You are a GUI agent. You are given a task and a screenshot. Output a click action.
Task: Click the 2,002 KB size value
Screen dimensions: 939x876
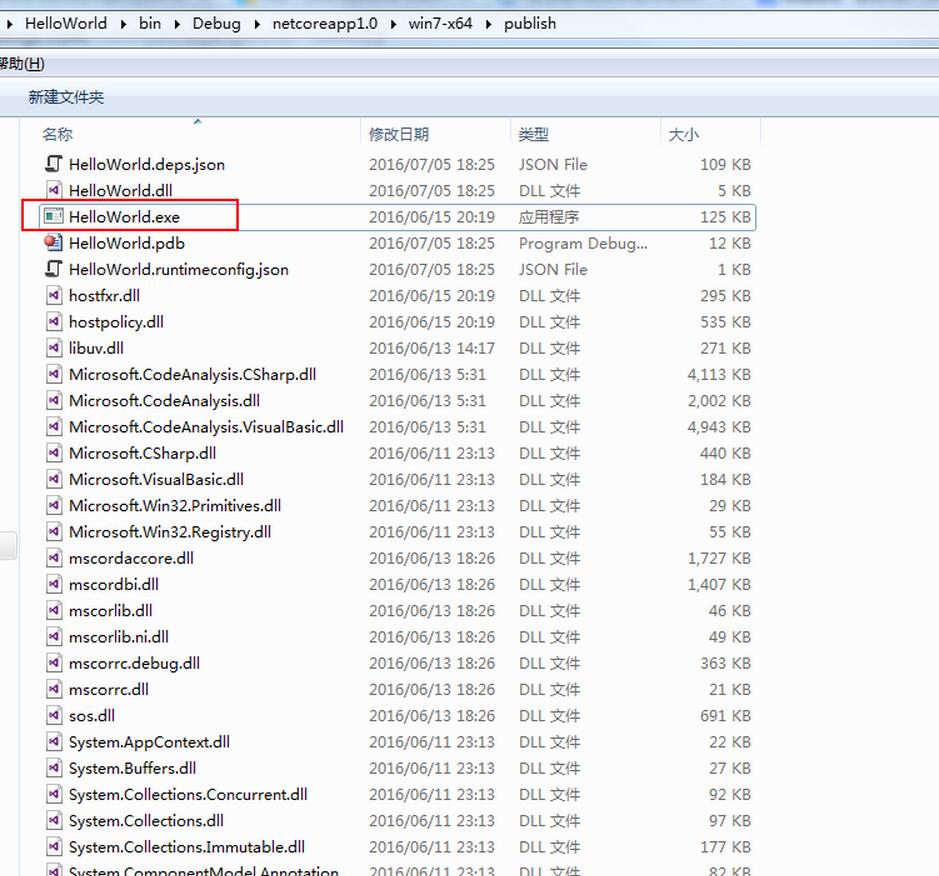tap(719, 401)
